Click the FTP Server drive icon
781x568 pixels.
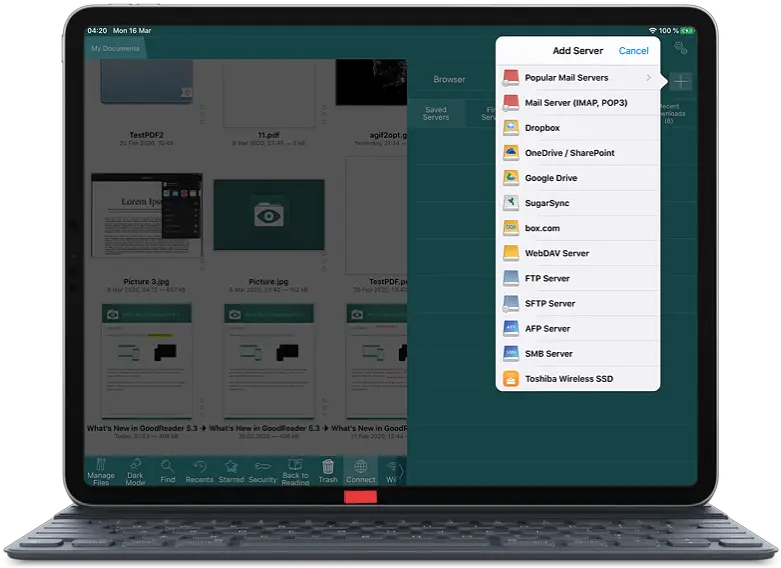click(x=511, y=278)
